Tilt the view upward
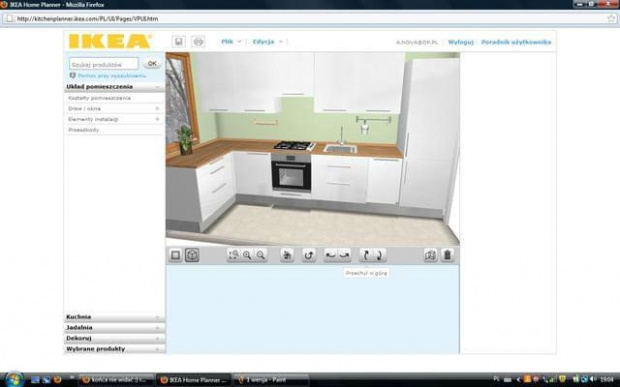The width and height of the screenshot is (620, 387). coord(366,255)
